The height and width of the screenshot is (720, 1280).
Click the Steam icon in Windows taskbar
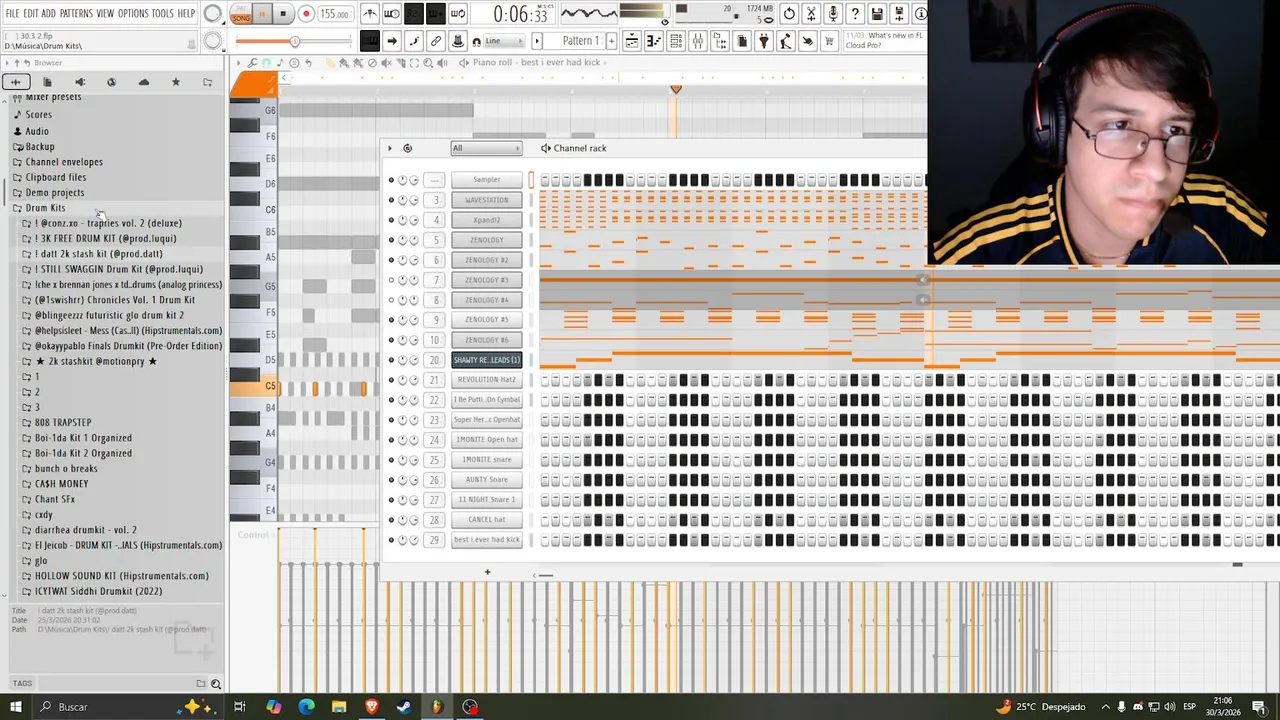[404, 707]
